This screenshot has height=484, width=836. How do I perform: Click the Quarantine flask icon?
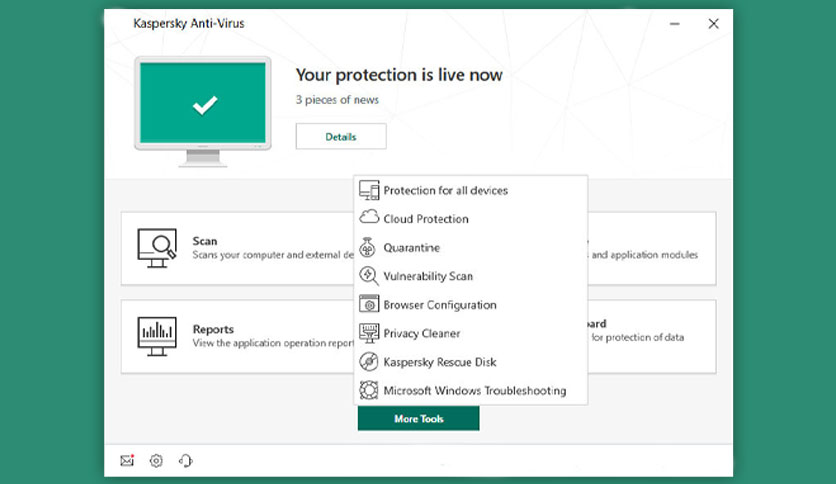(367, 247)
